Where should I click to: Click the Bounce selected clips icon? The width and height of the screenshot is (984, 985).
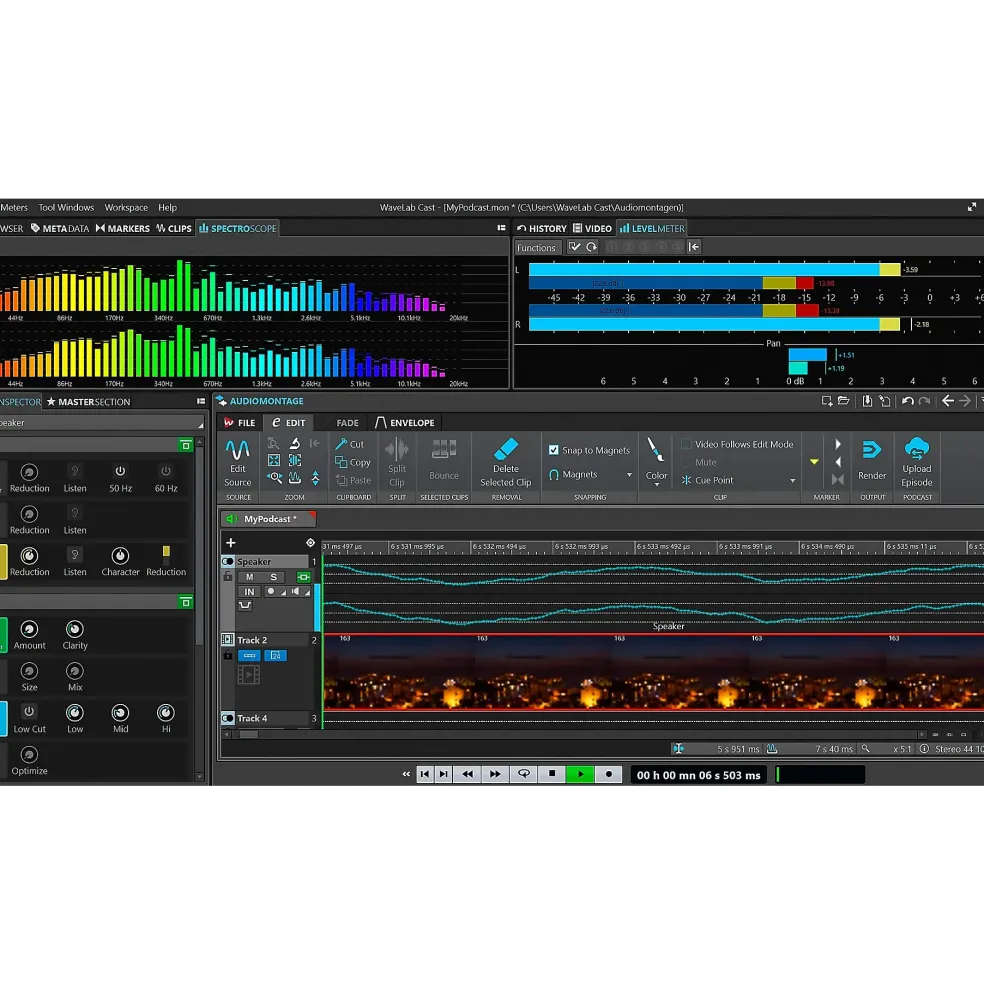click(444, 460)
